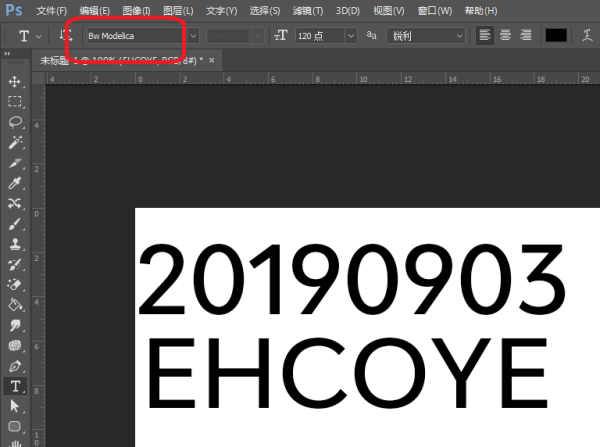
Task: Click the anti-aliasing aa icon
Action: (x=371, y=36)
